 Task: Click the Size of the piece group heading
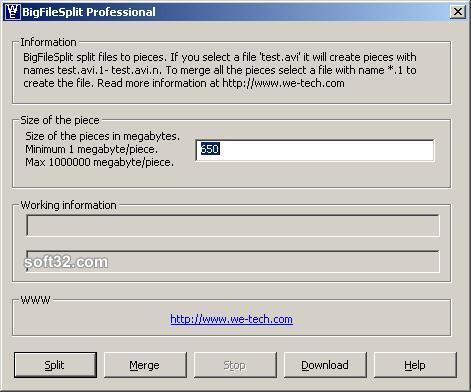click(60, 120)
